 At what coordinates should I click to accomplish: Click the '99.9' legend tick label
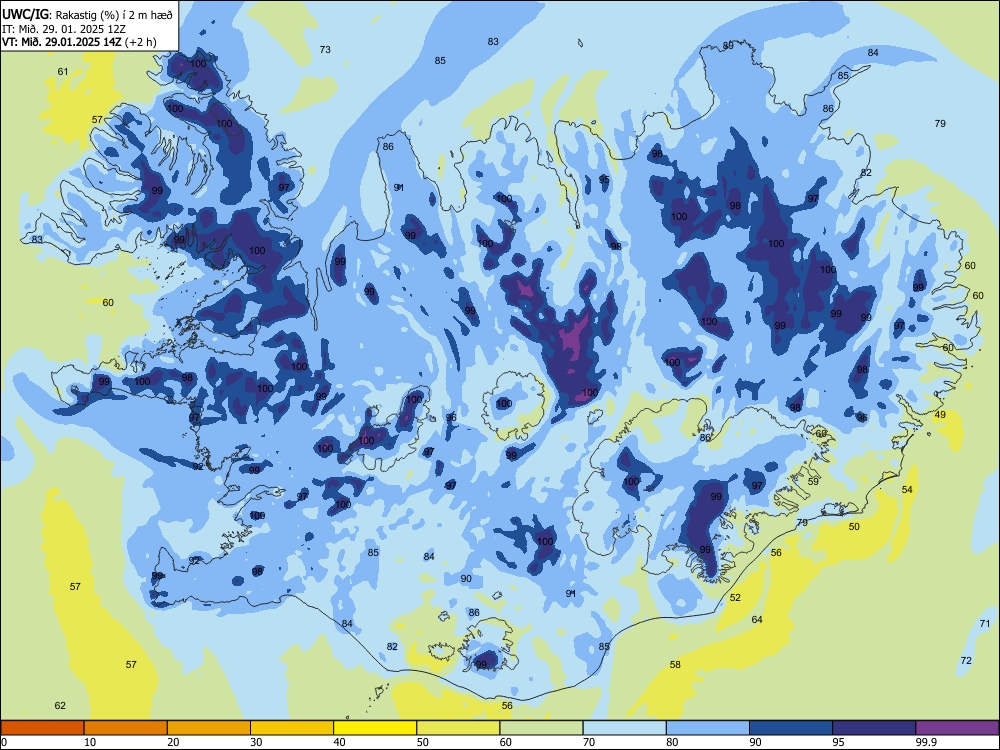click(925, 742)
